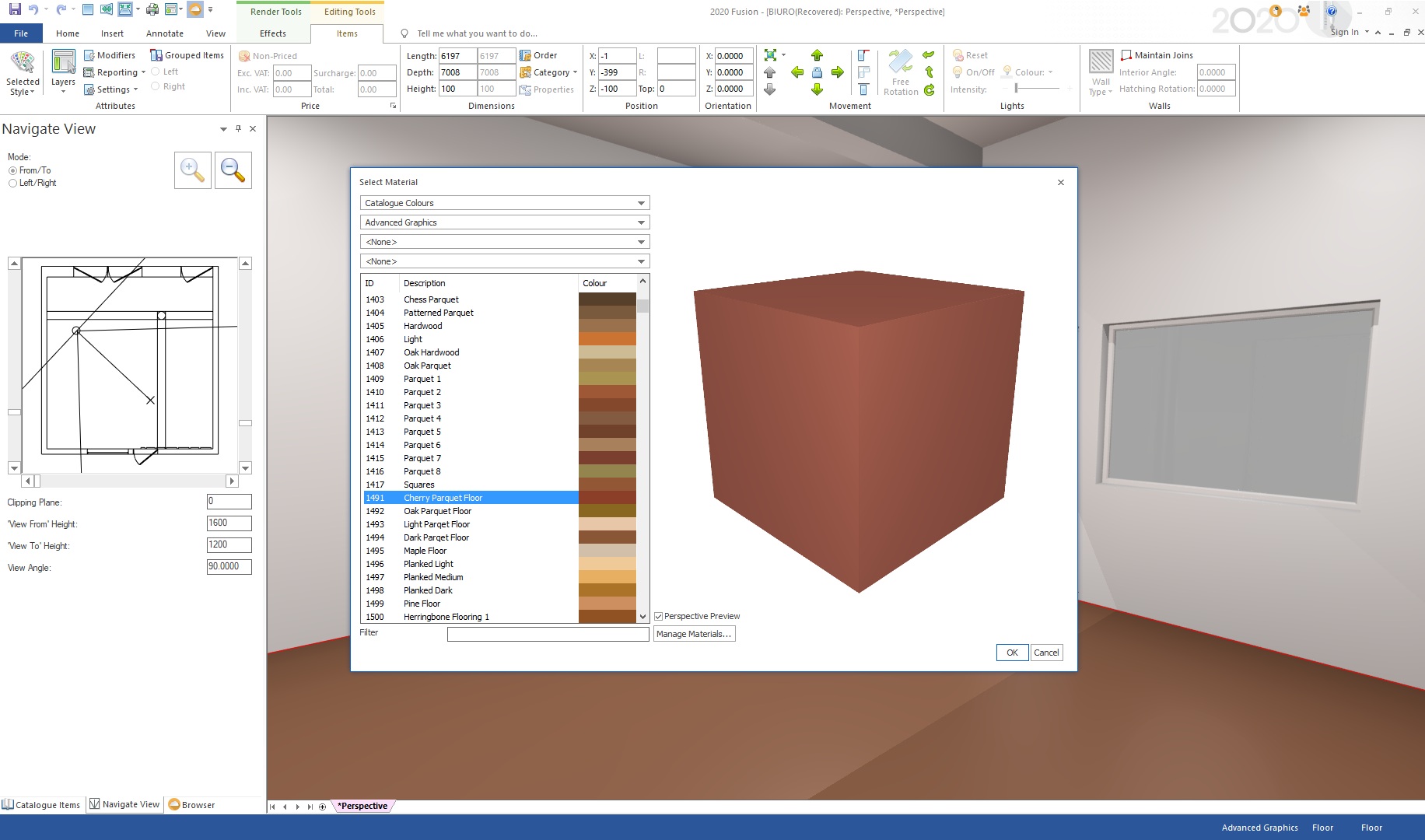
Task: Click into the Filter text field
Action: [548, 634]
